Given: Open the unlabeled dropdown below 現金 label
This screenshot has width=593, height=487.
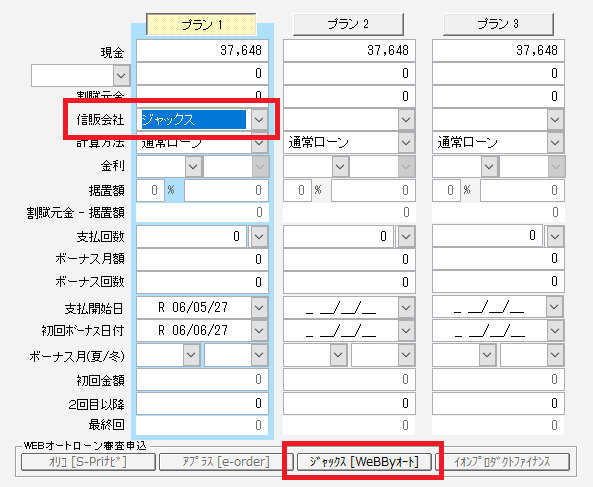Looking at the screenshot, I should click(121, 75).
